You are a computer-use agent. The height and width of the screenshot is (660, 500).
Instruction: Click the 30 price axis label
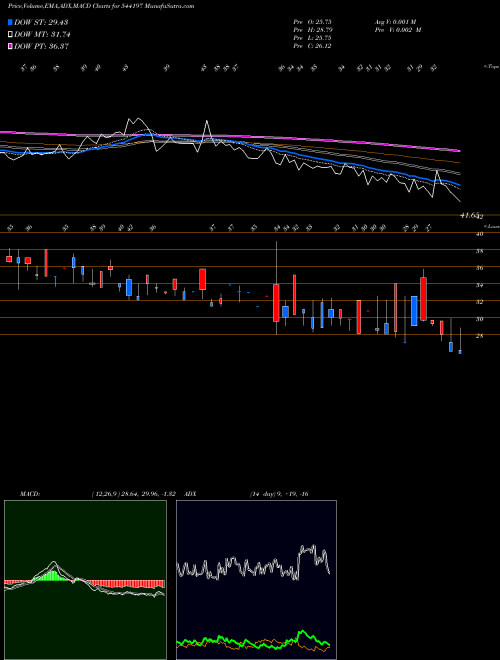pyautogui.click(x=479, y=319)
